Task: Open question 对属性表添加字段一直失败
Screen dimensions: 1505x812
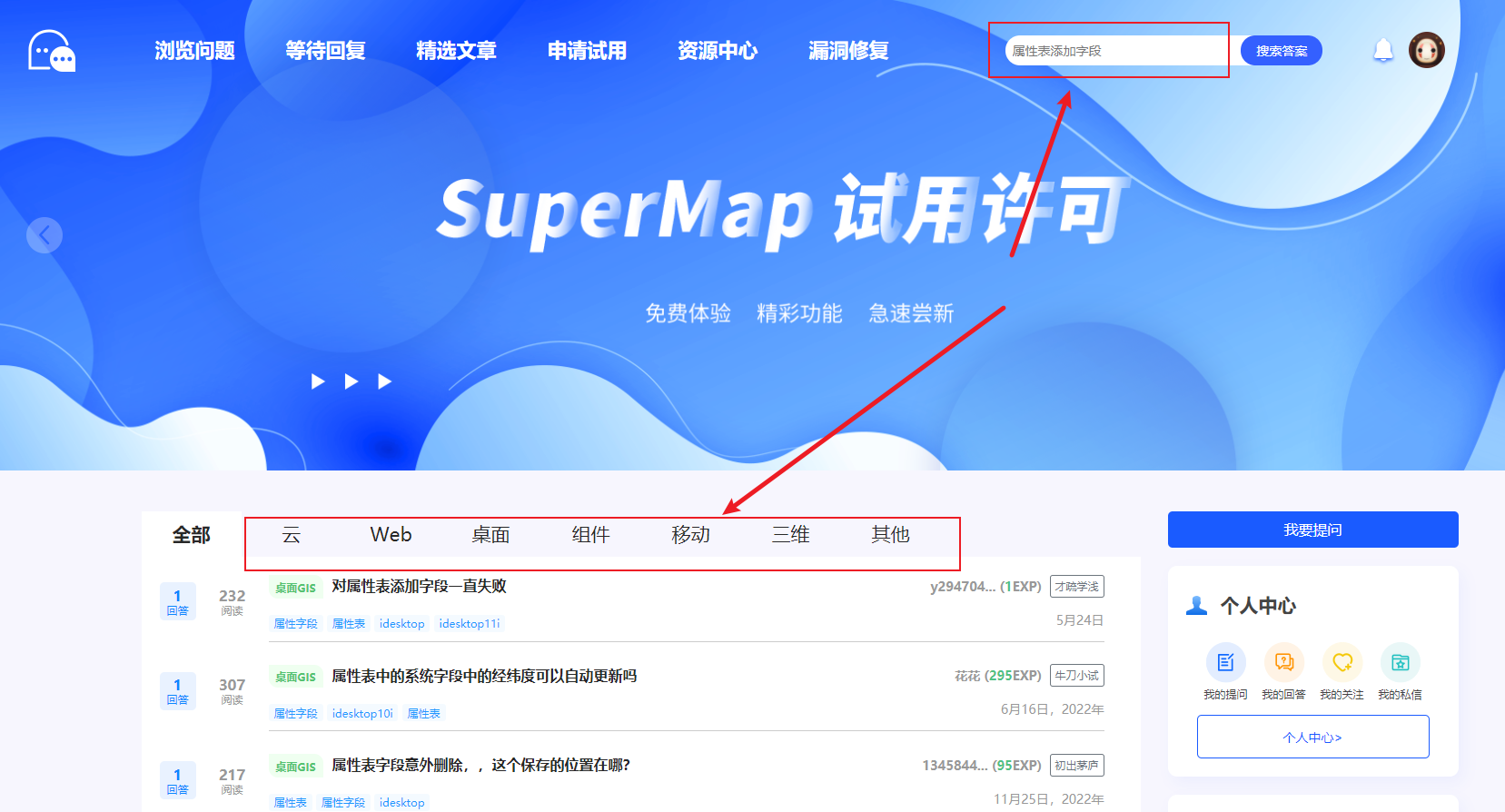Action: point(419,587)
